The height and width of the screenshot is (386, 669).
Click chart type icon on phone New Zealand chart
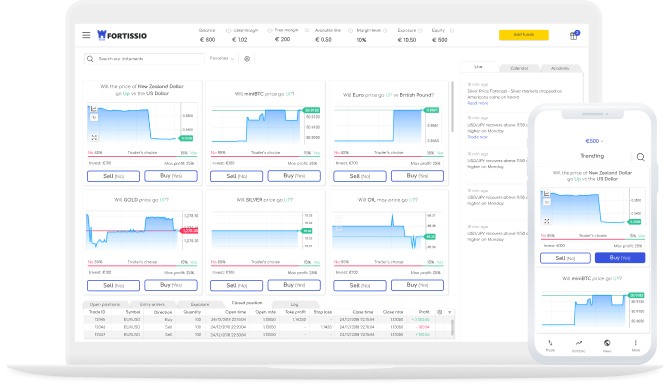coord(547,194)
